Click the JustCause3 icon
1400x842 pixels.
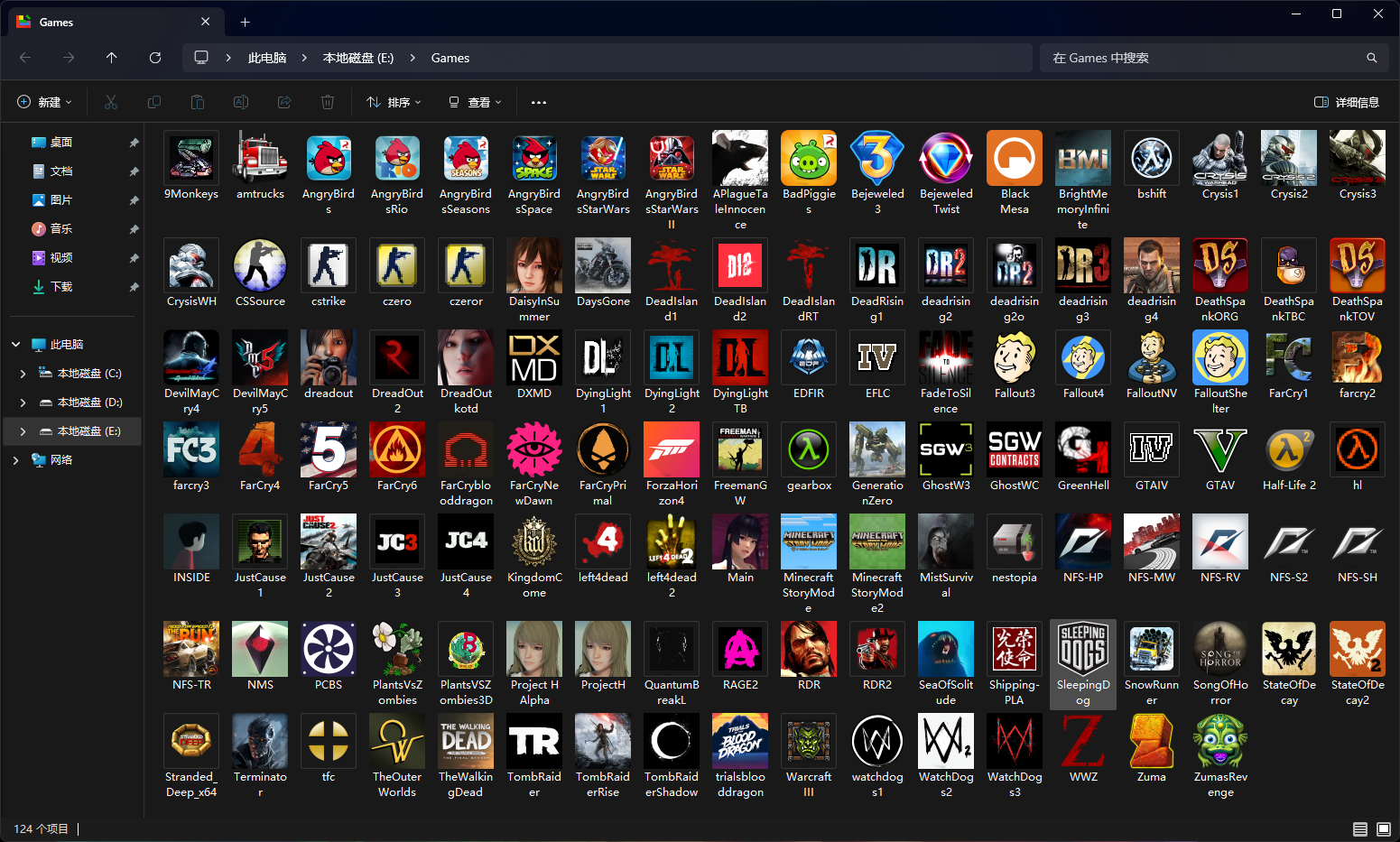(x=397, y=542)
